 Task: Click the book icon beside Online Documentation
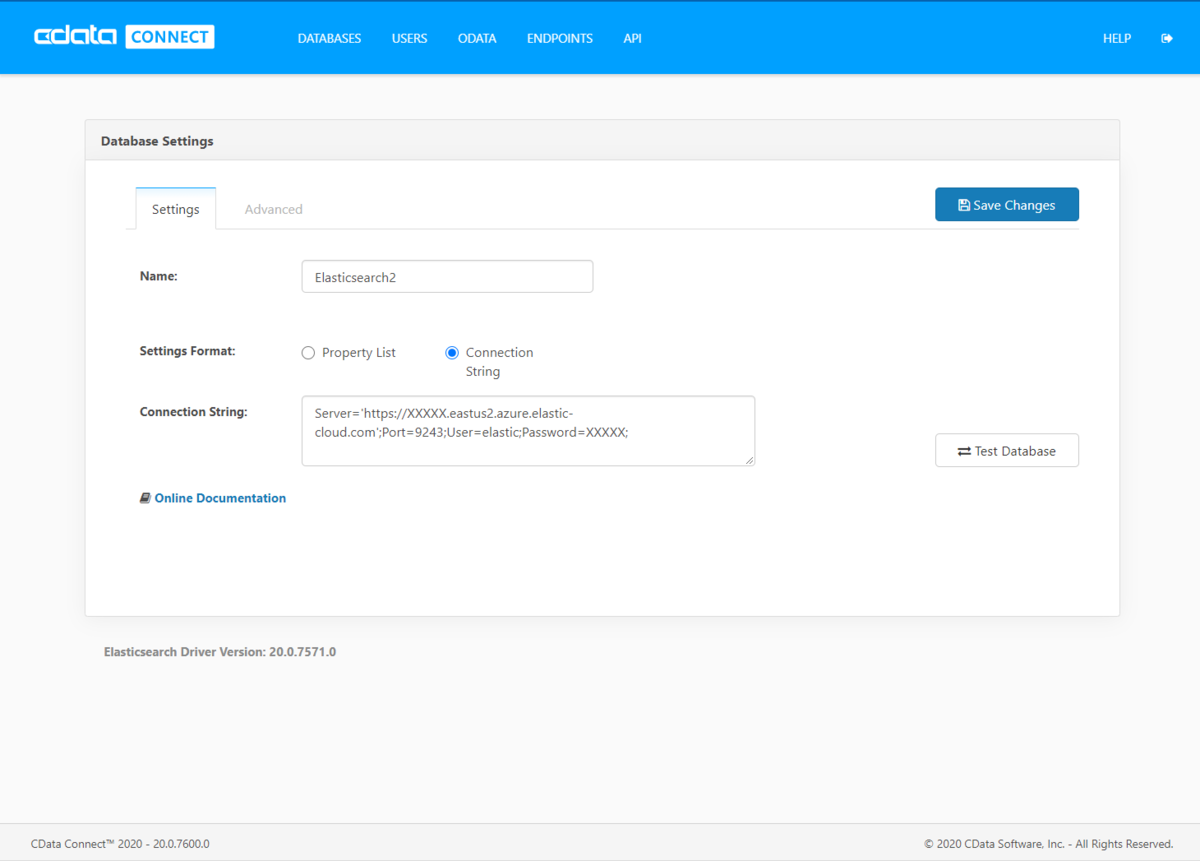click(x=145, y=498)
